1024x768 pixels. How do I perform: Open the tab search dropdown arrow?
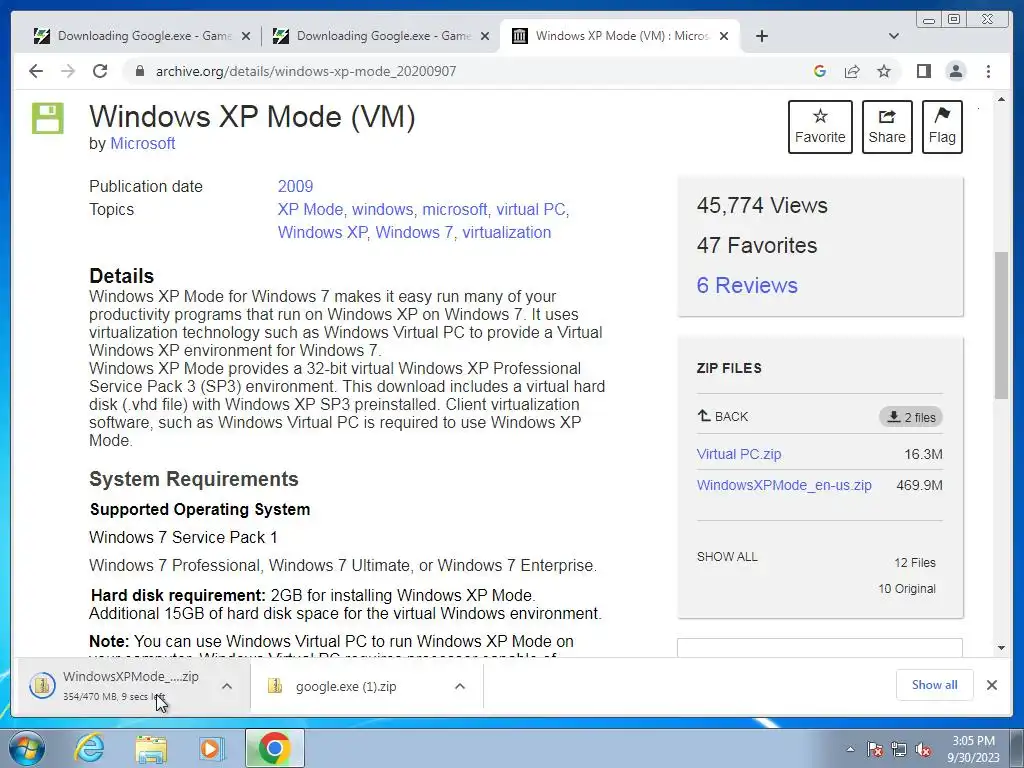[x=894, y=36]
